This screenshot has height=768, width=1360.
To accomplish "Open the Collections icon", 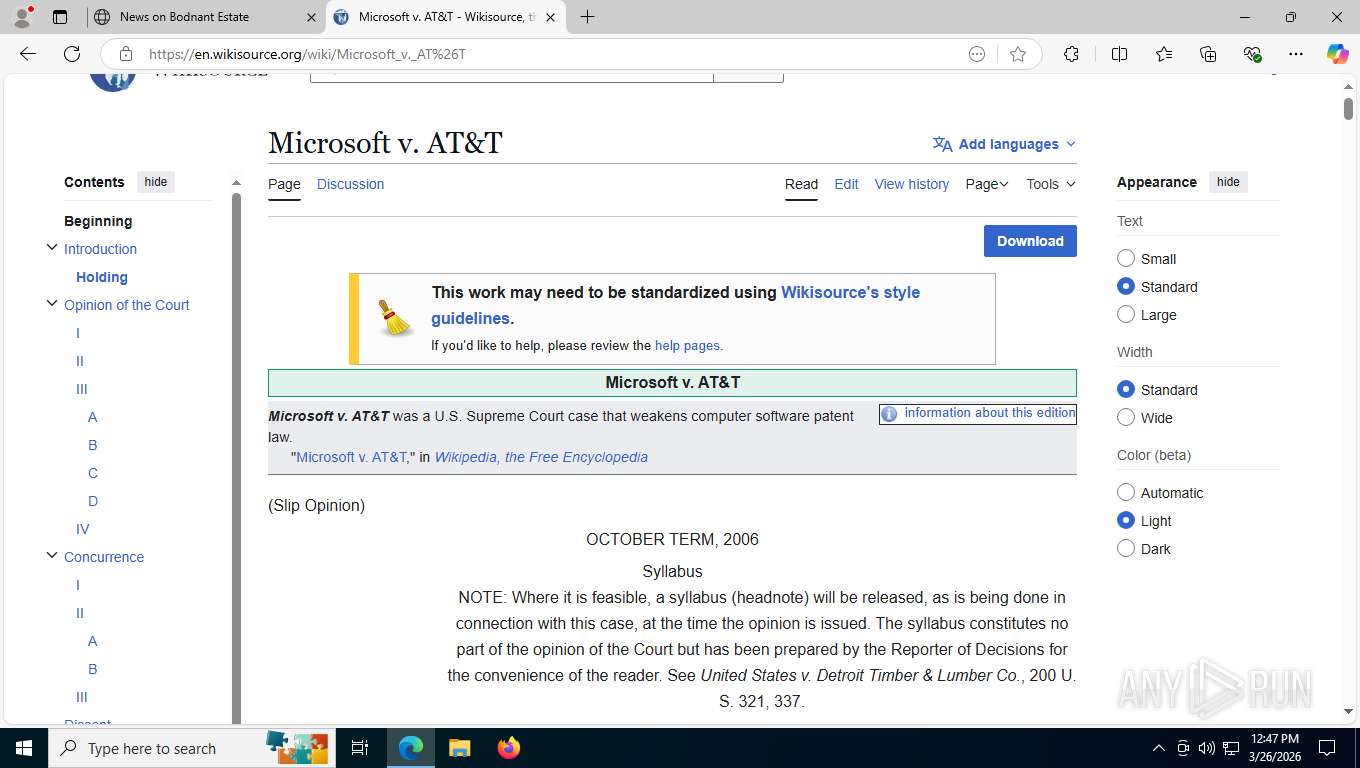I will (x=1208, y=54).
